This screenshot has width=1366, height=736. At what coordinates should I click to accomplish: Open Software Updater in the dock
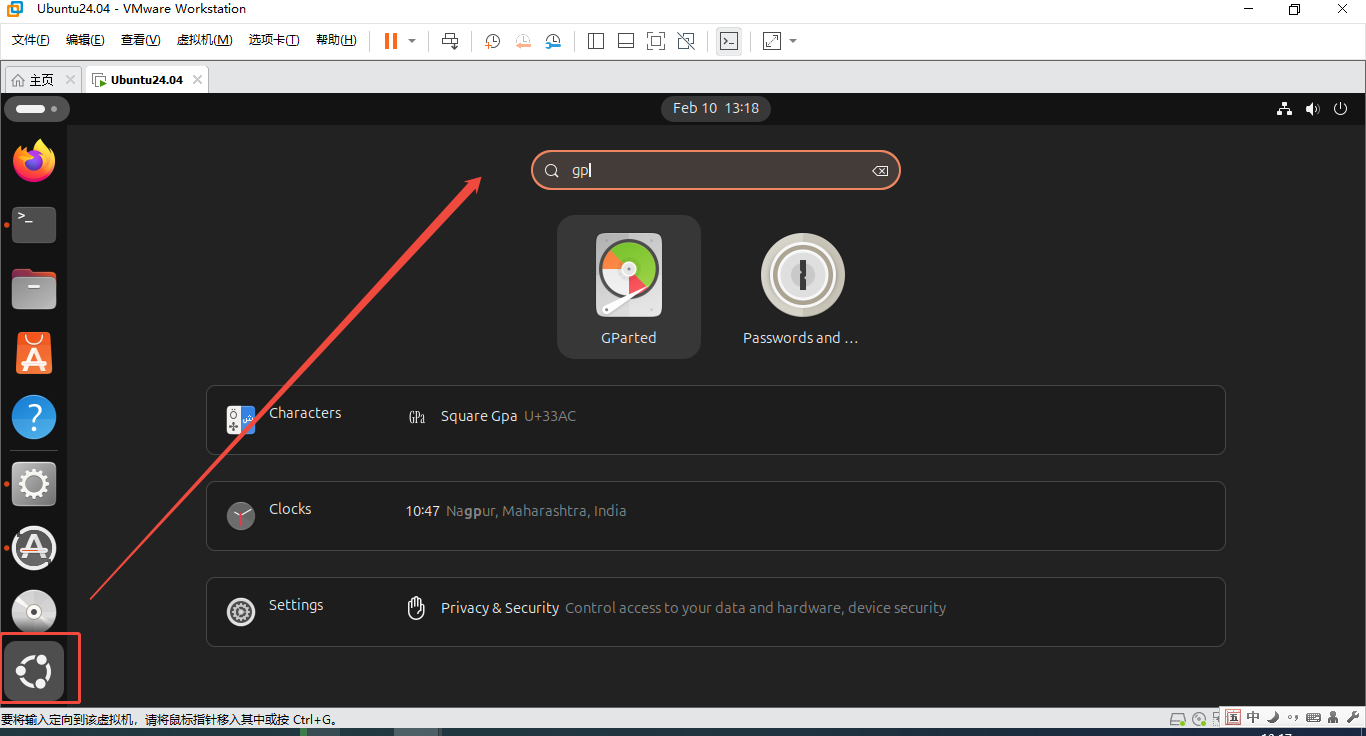pyautogui.click(x=34, y=547)
